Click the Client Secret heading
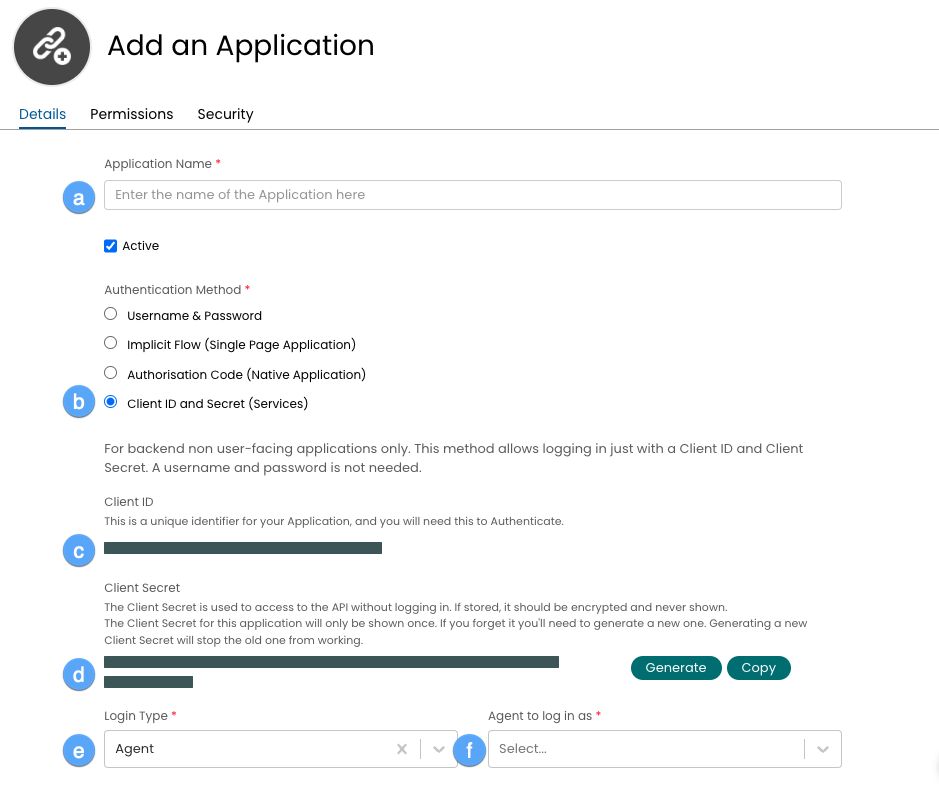This screenshot has width=939, height=797. [x=142, y=588]
